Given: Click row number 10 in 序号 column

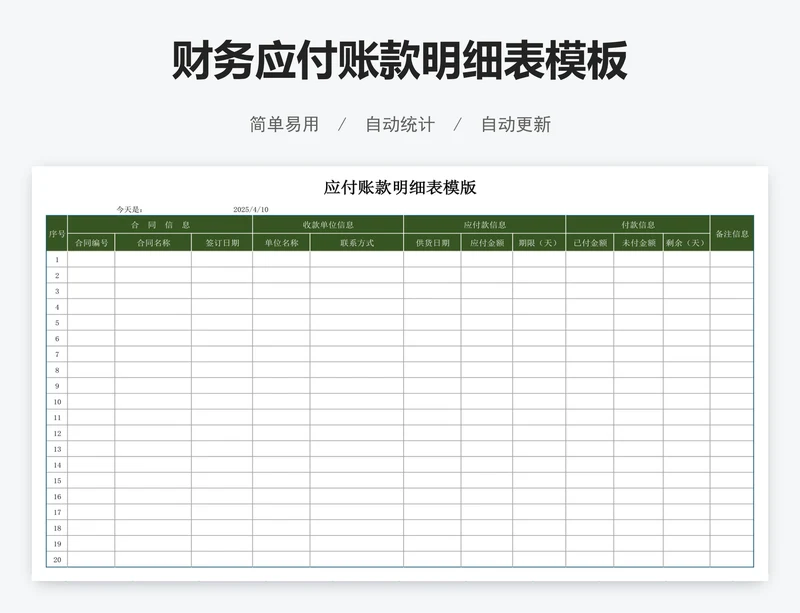Looking at the screenshot, I should (x=57, y=402).
